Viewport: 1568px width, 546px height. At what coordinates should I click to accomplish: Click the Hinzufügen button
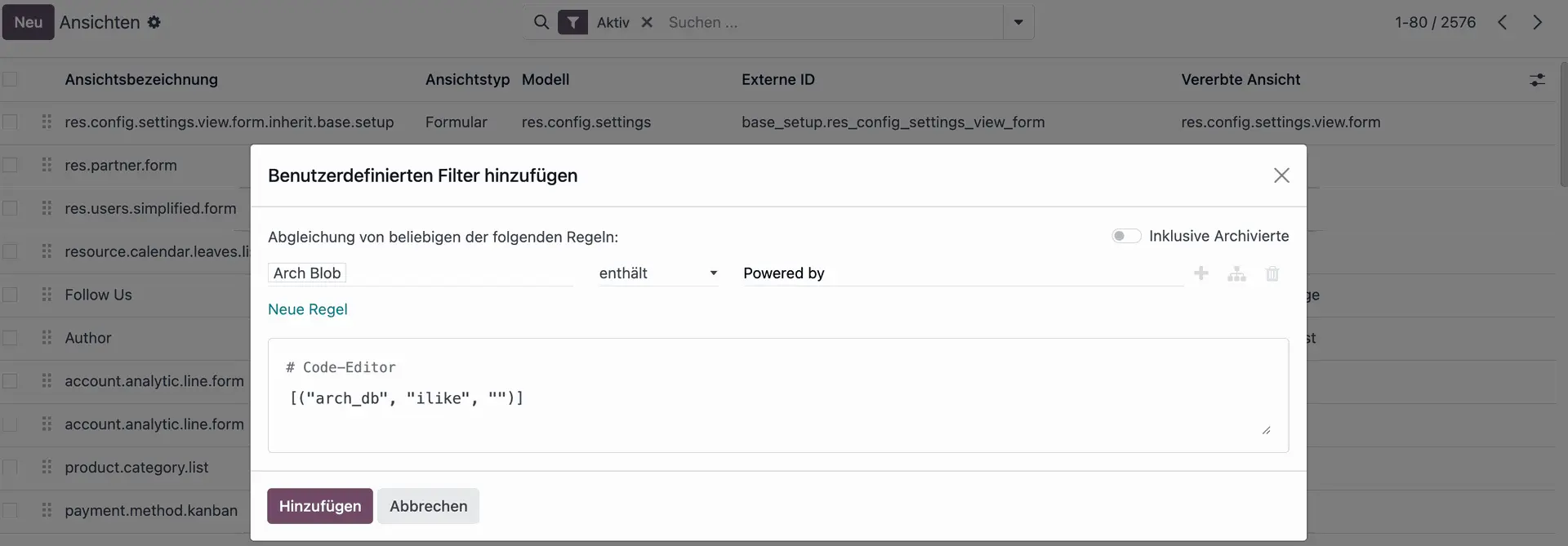tap(319, 506)
